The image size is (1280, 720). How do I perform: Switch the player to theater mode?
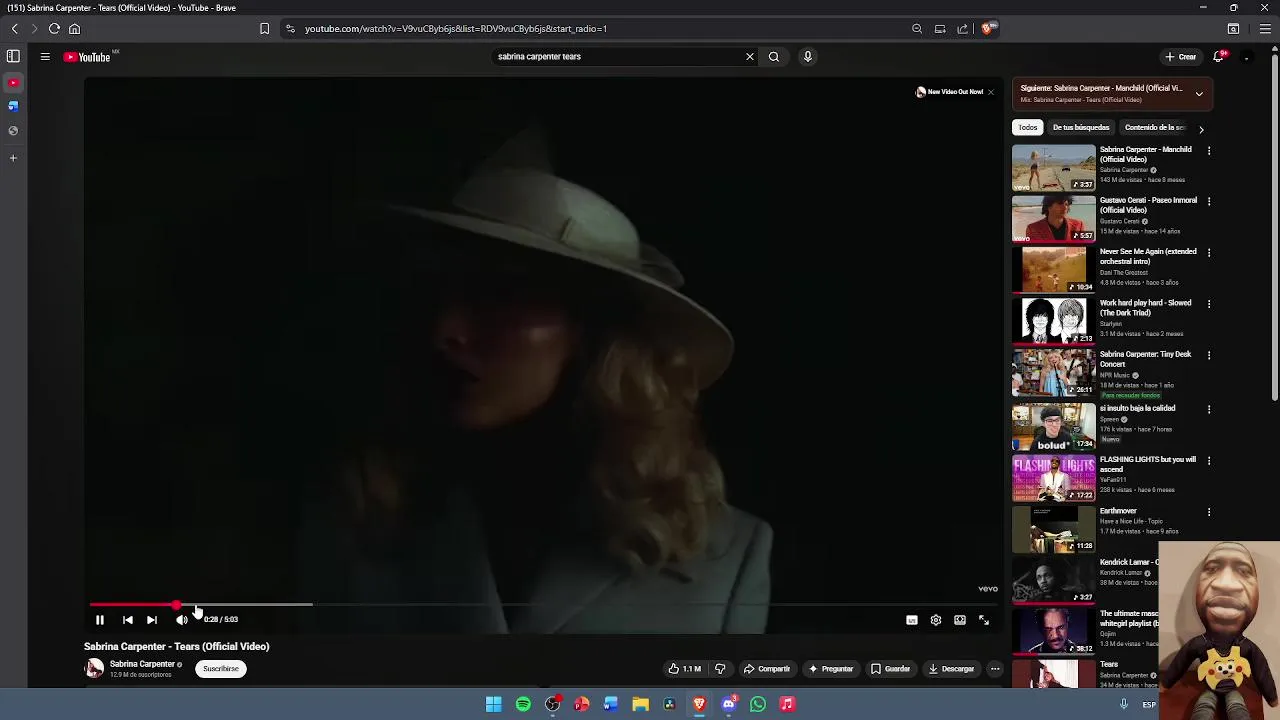(x=960, y=620)
